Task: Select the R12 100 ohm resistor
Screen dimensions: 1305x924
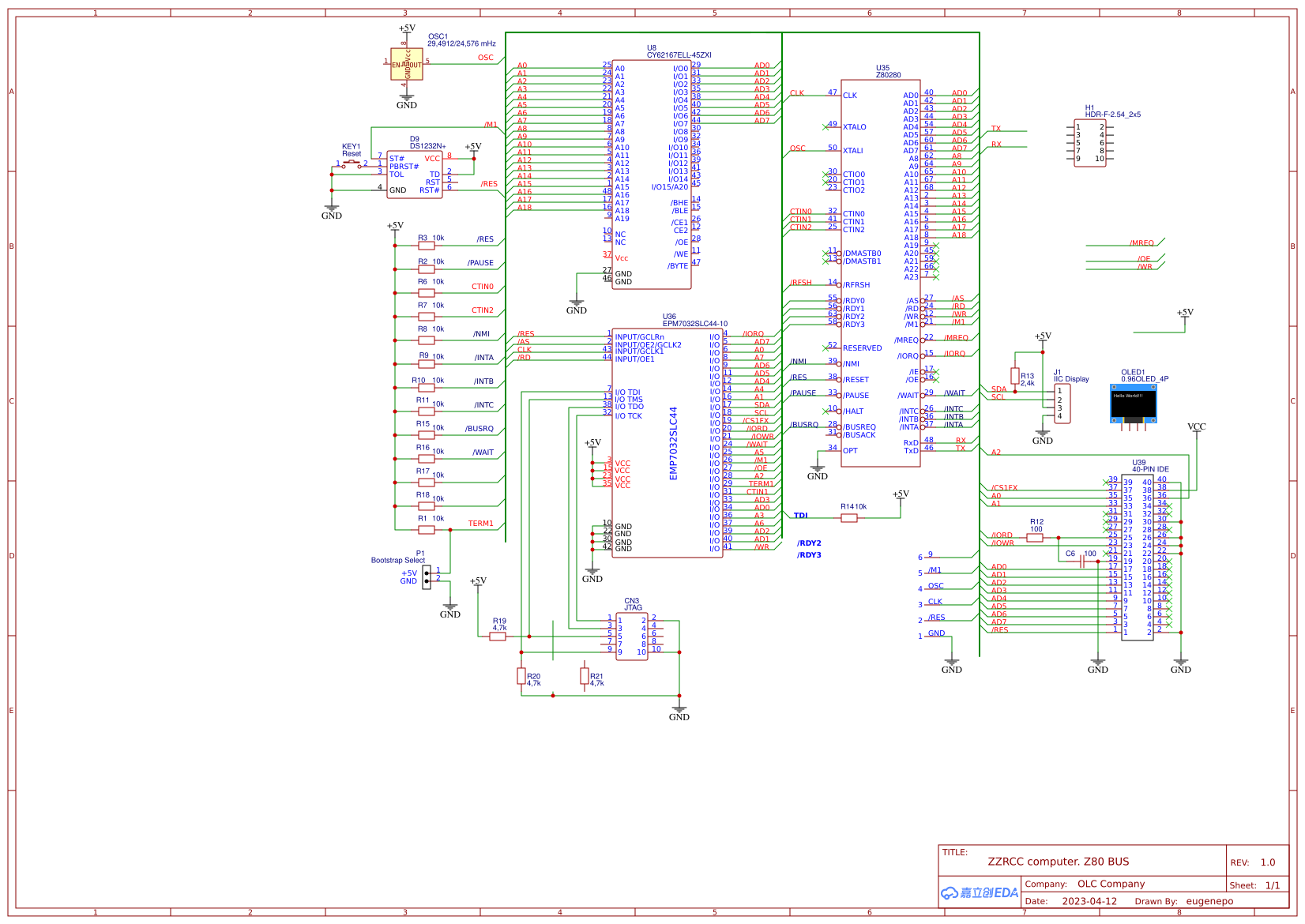Action: (x=1035, y=538)
